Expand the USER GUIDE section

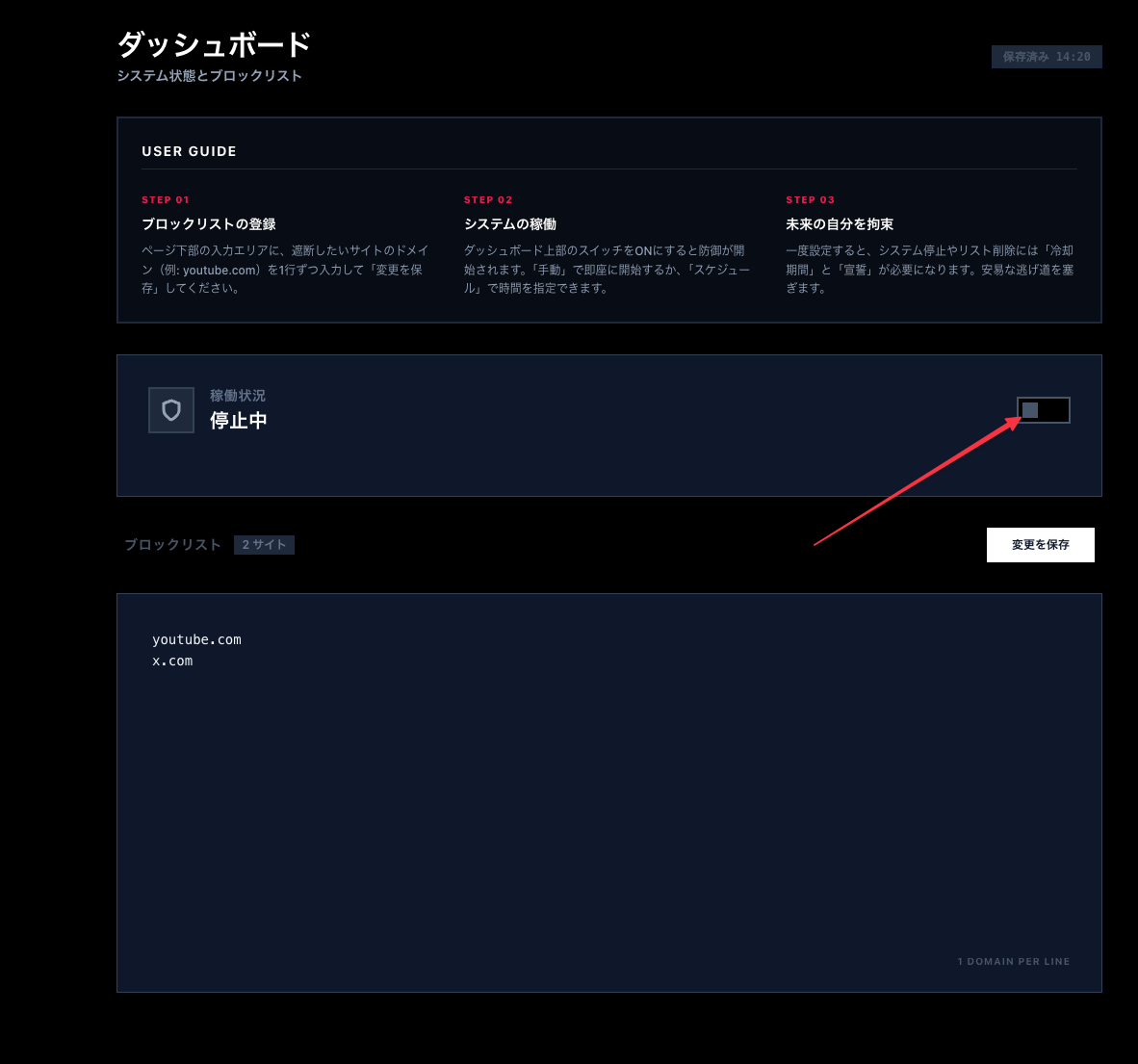pyautogui.click(x=189, y=150)
